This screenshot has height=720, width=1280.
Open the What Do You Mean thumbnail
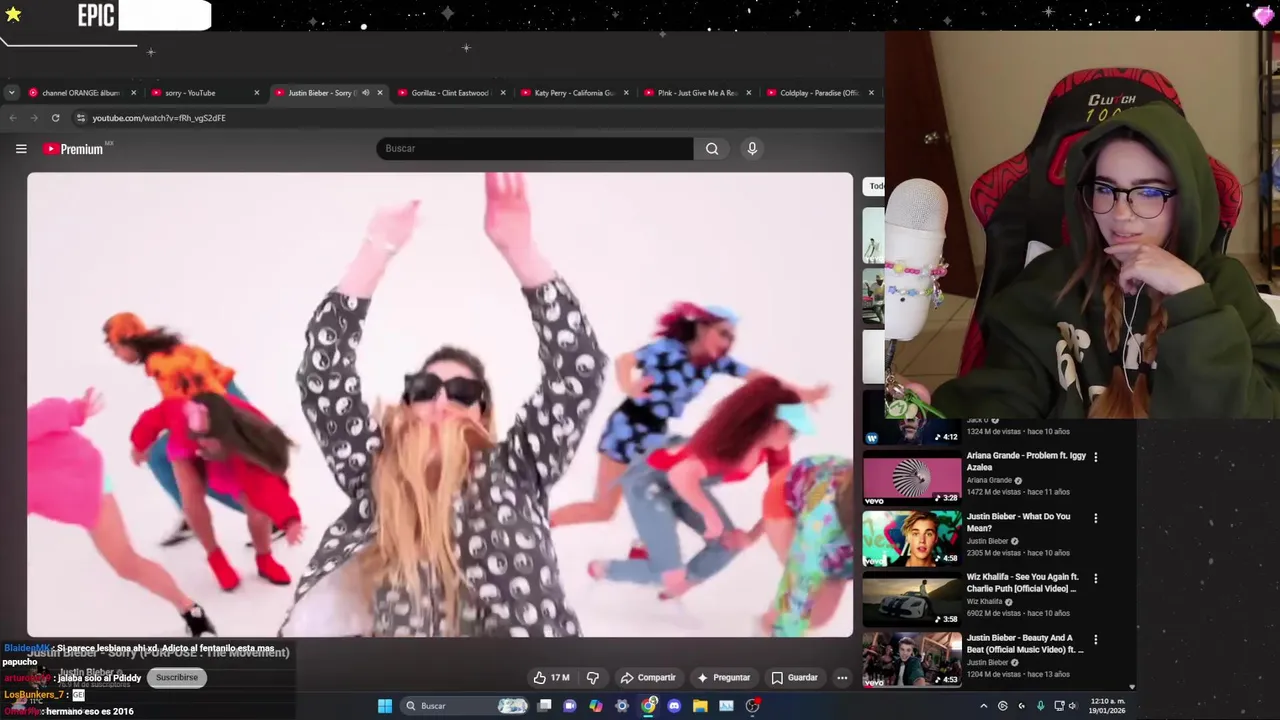tap(912, 538)
